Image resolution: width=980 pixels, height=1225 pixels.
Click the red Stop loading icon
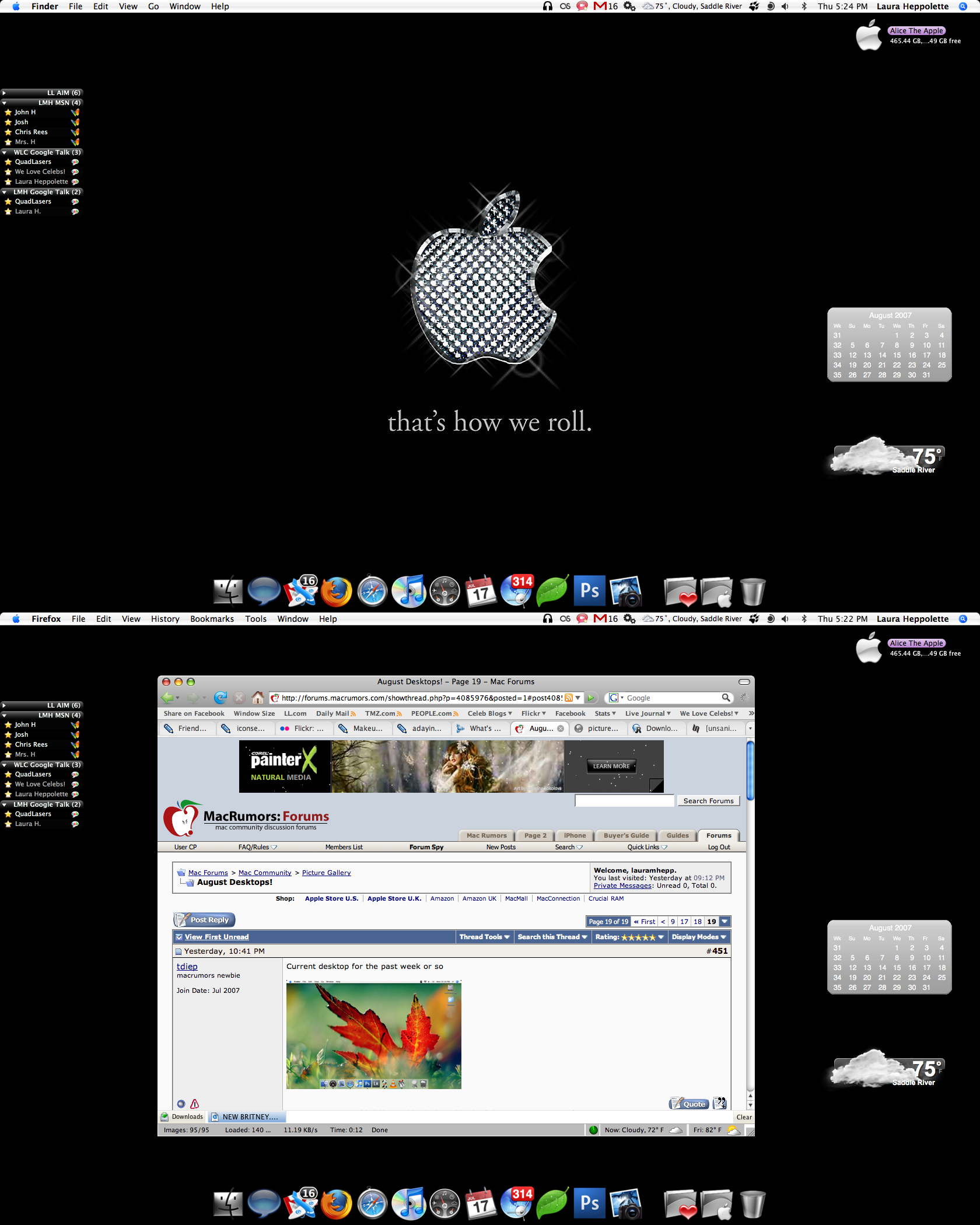click(239, 698)
